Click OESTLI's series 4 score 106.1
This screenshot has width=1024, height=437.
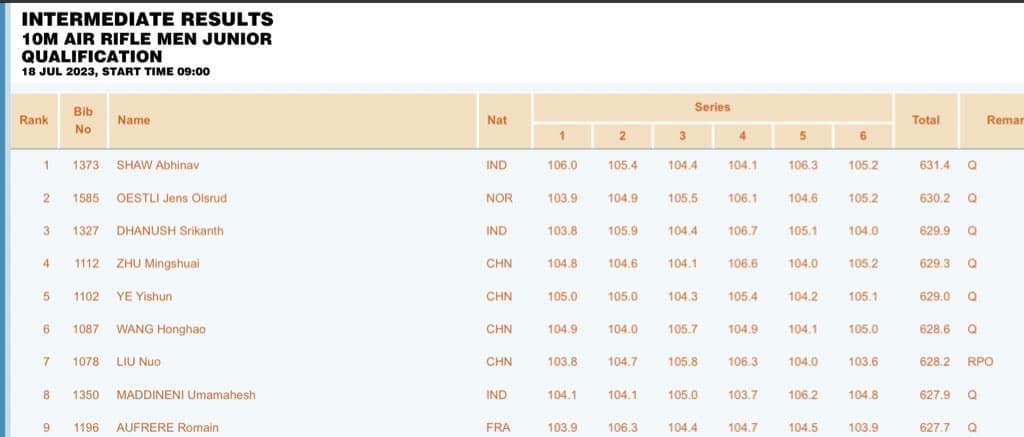pyautogui.click(x=743, y=198)
